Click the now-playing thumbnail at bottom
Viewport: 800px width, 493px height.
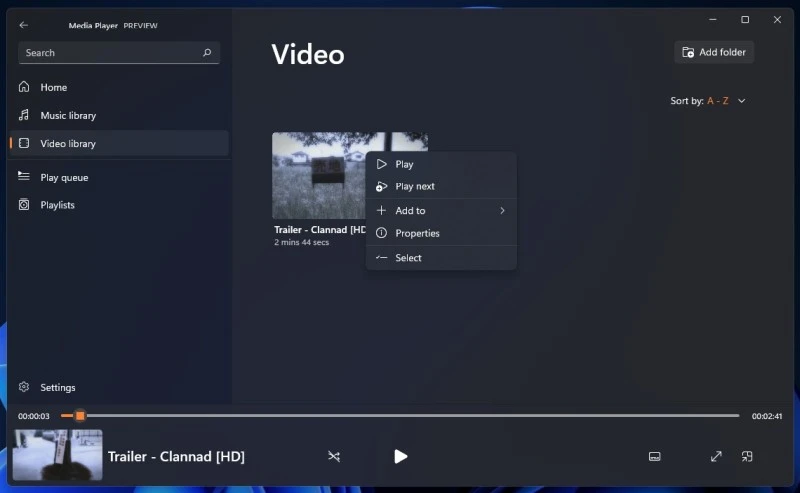[x=58, y=455]
